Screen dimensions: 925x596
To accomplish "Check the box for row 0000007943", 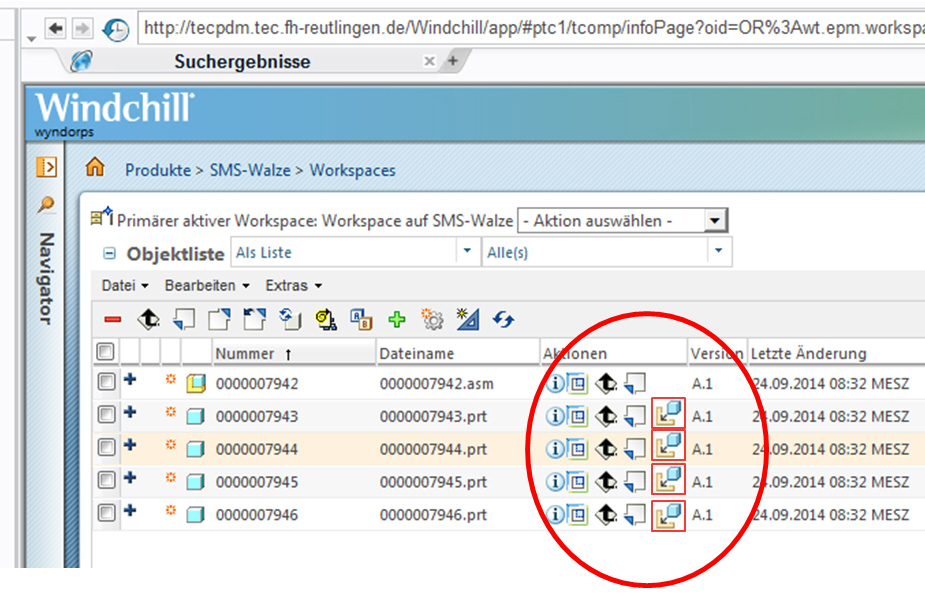I will (x=106, y=414).
